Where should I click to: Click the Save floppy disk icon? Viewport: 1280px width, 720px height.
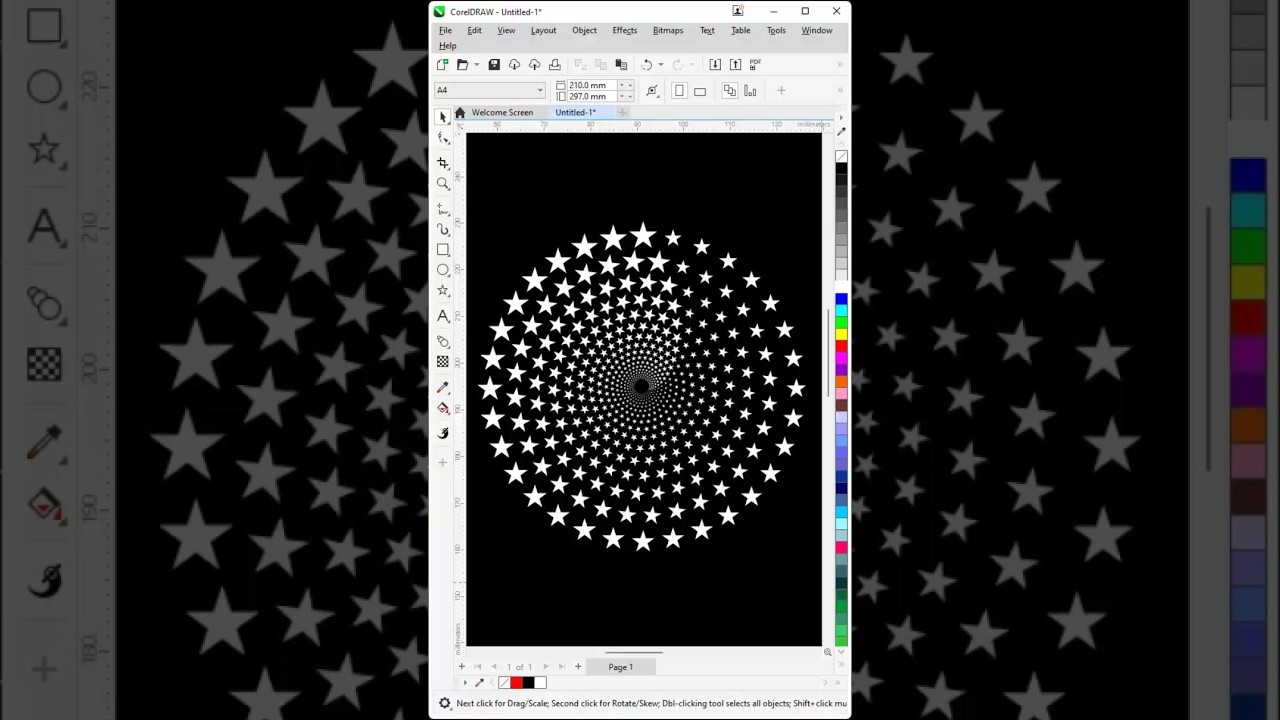[x=494, y=65]
